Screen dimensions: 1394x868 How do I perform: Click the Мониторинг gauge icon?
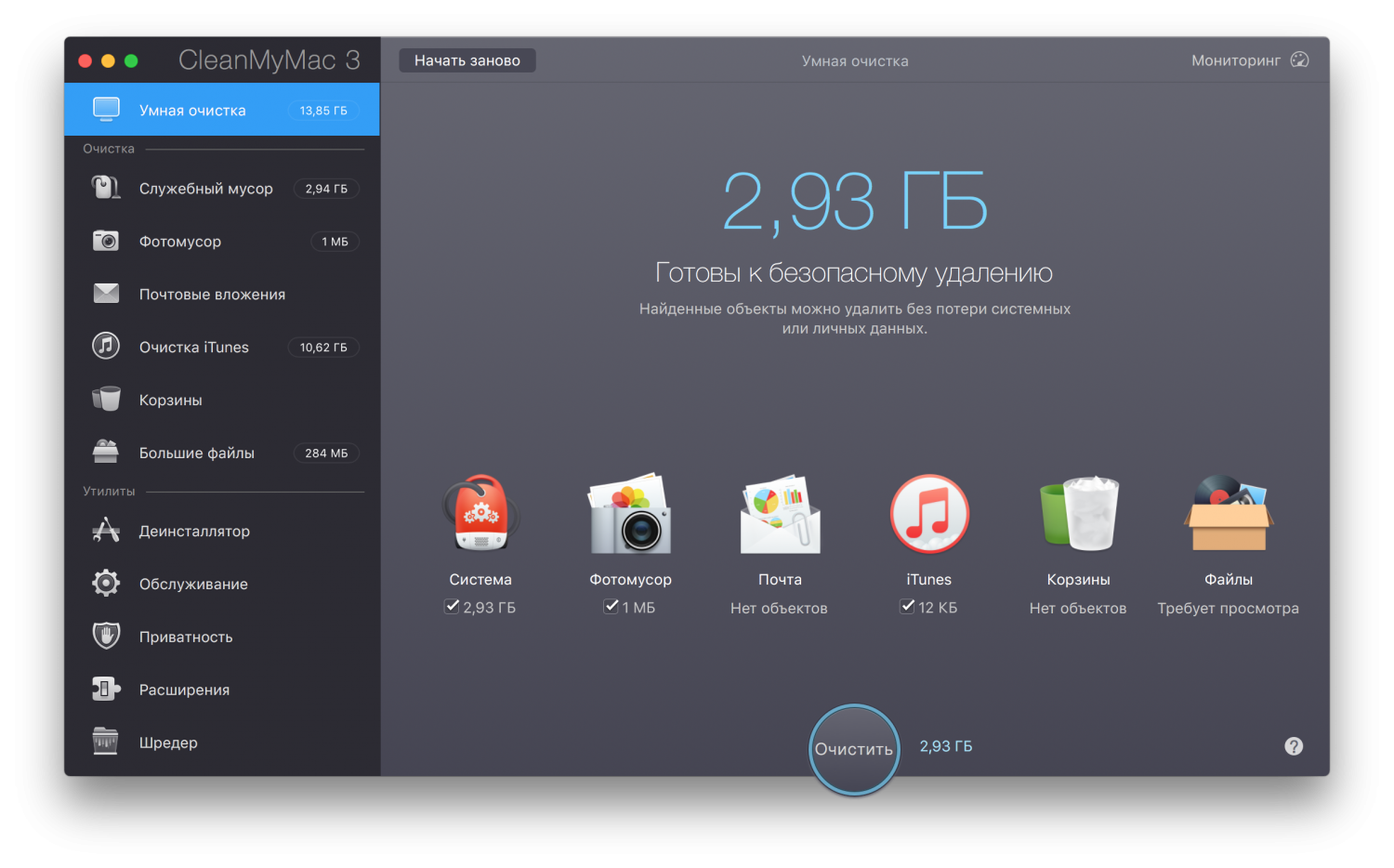coord(1300,59)
